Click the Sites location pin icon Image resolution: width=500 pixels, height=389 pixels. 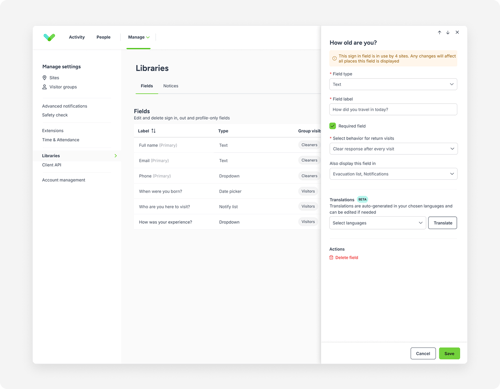coord(44,78)
